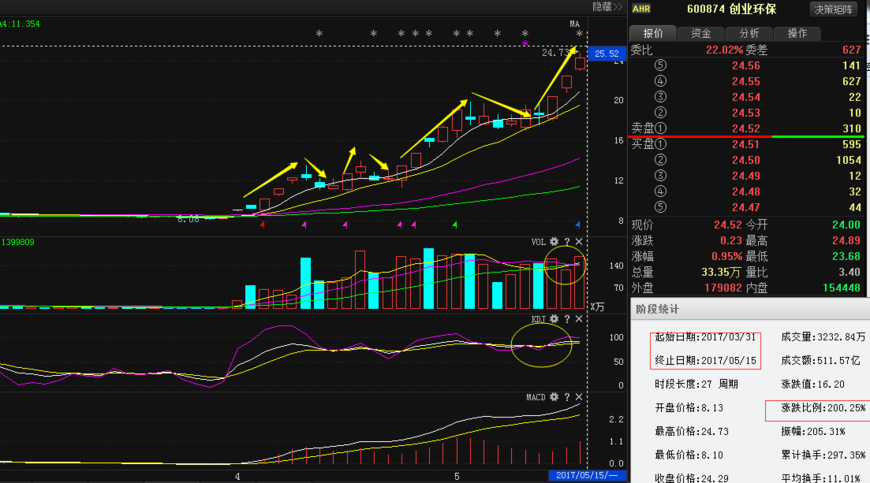
Task: Click 累计换手:297.35% statistic
Action: click(823, 455)
